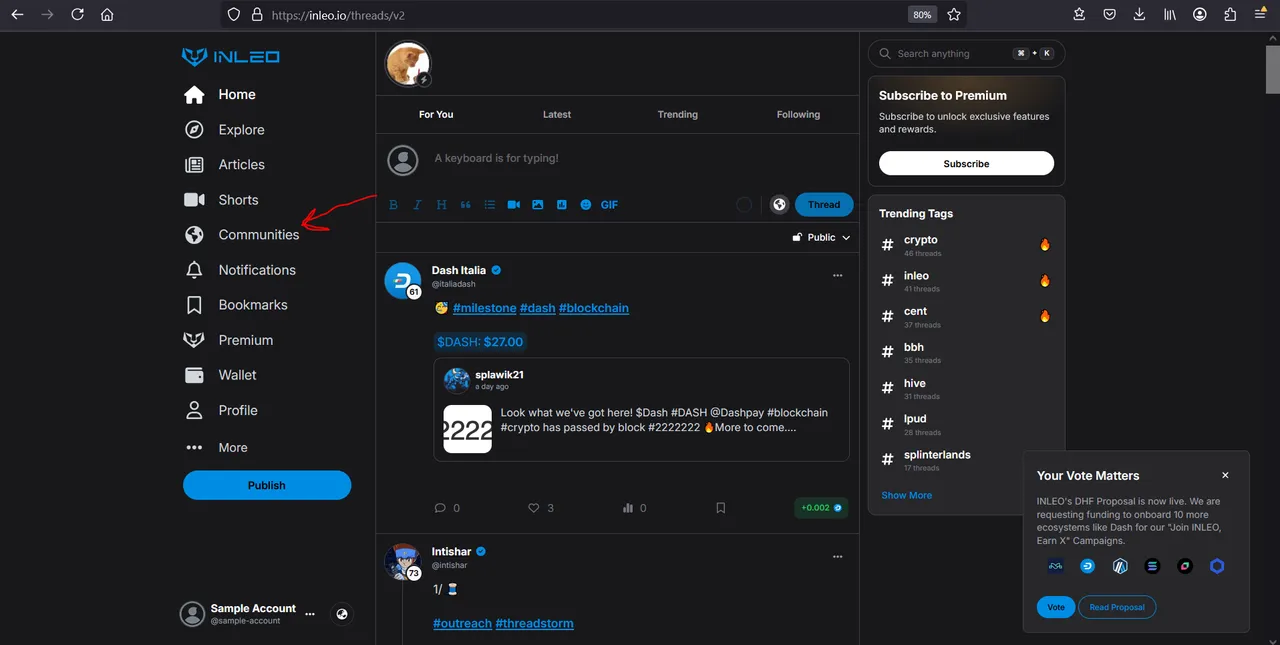The height and width of the screenshot is (645, 1280).
Task: Open the #threadstorm hashtag link
Action: point(535,623)
